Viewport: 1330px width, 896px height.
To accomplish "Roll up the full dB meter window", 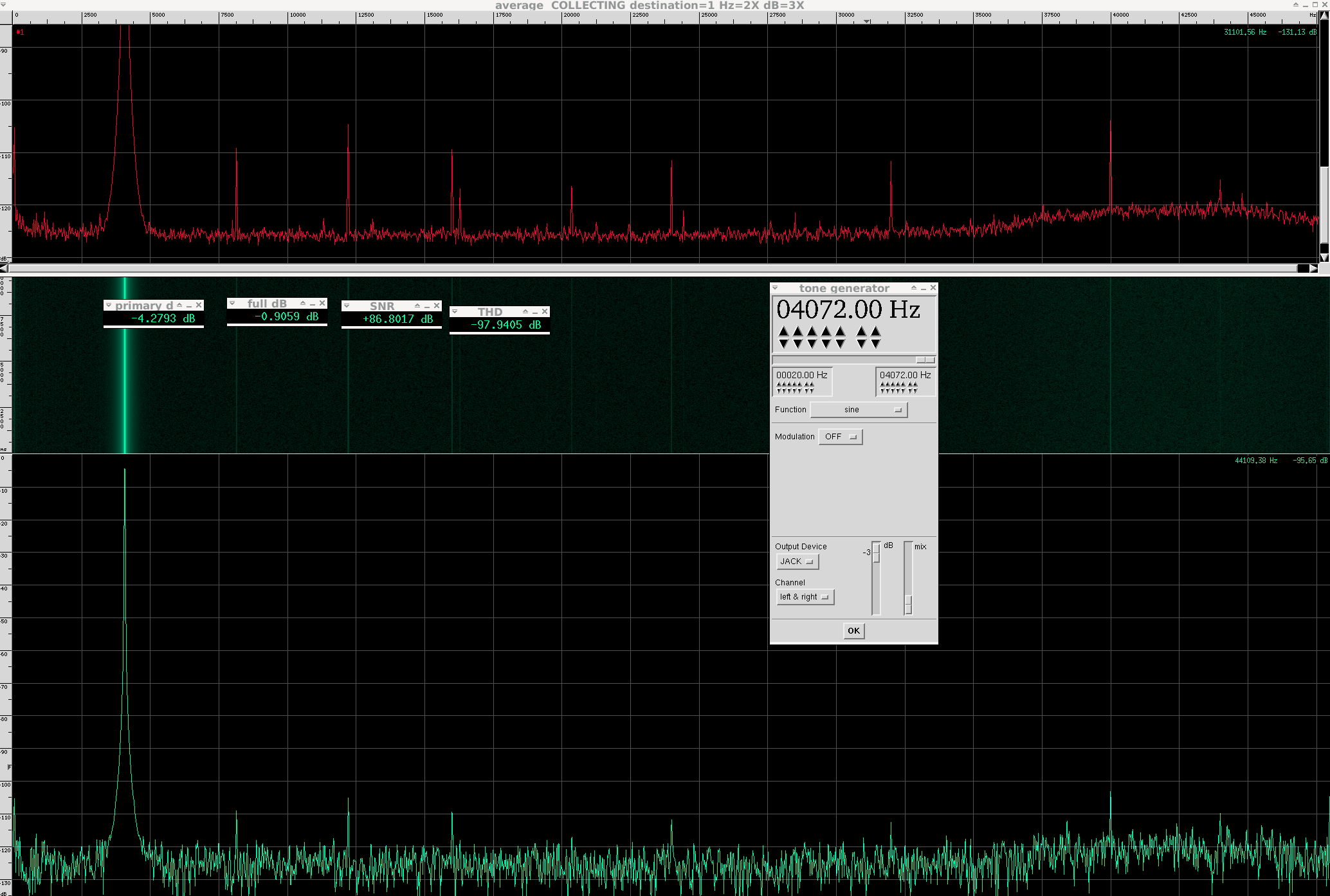I will click(303, 303).
